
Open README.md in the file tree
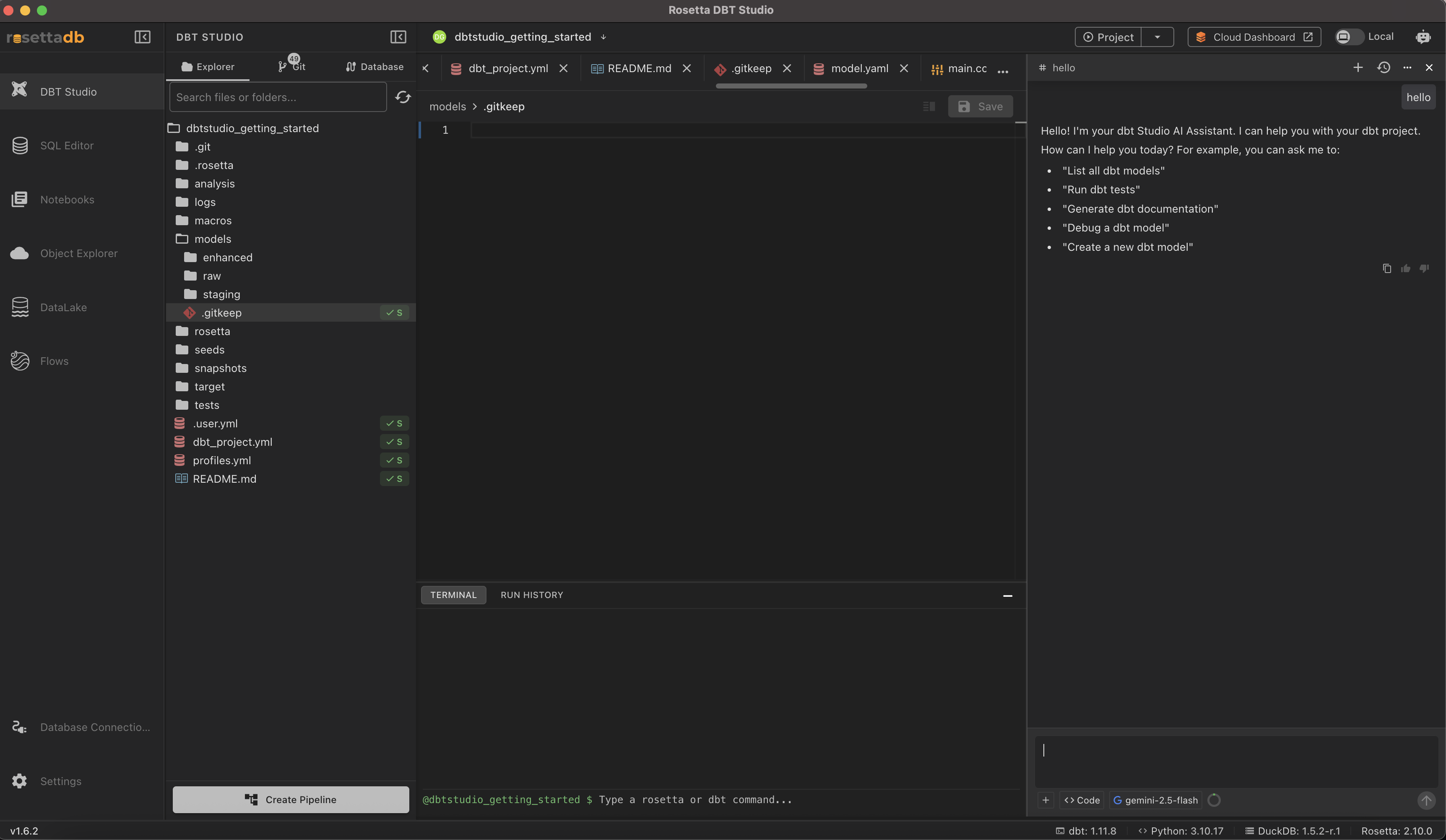[x=291, y=479]
